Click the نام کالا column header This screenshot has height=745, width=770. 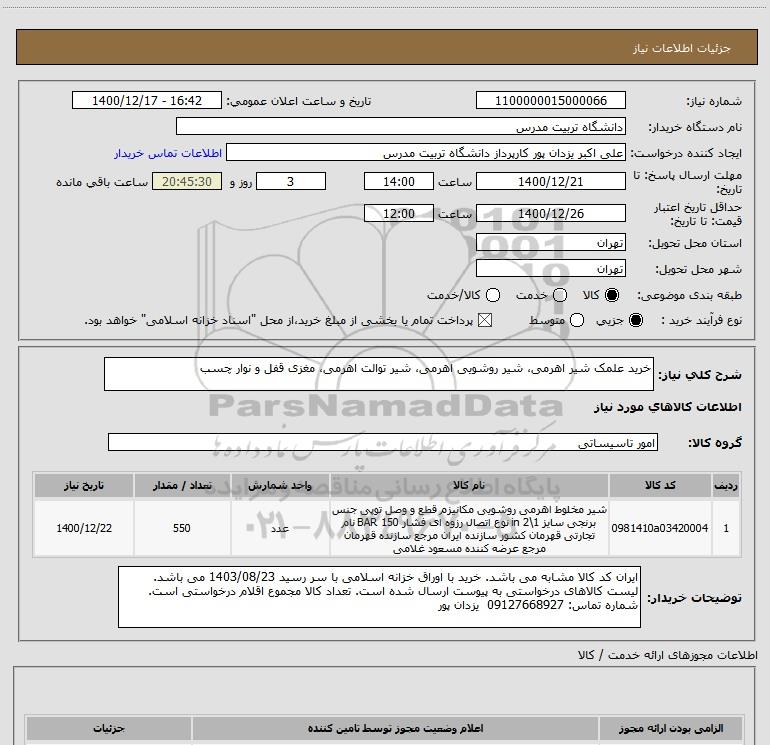tap(469, 485)
